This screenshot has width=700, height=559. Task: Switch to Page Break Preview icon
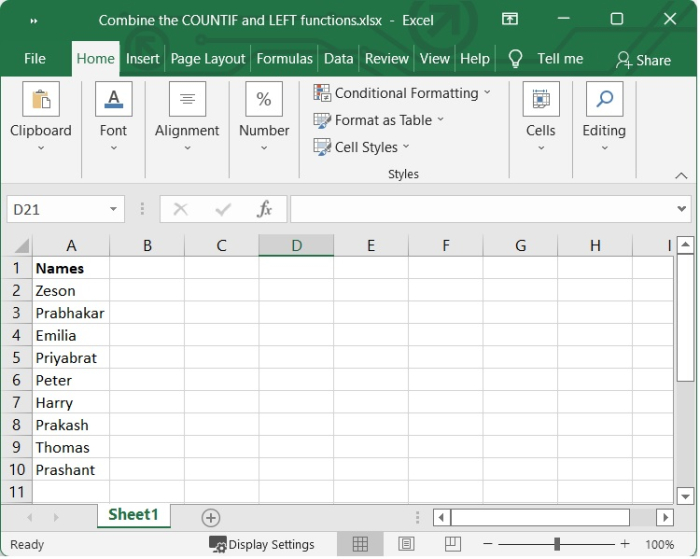tap(453, 544)
